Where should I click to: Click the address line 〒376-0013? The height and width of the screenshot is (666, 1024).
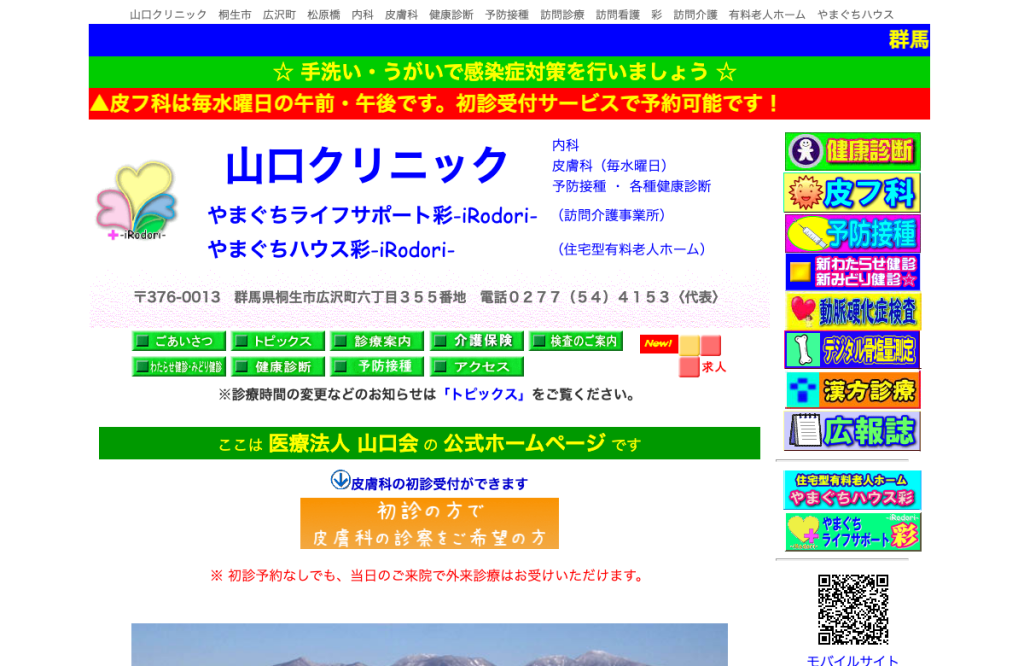(426, 297)
